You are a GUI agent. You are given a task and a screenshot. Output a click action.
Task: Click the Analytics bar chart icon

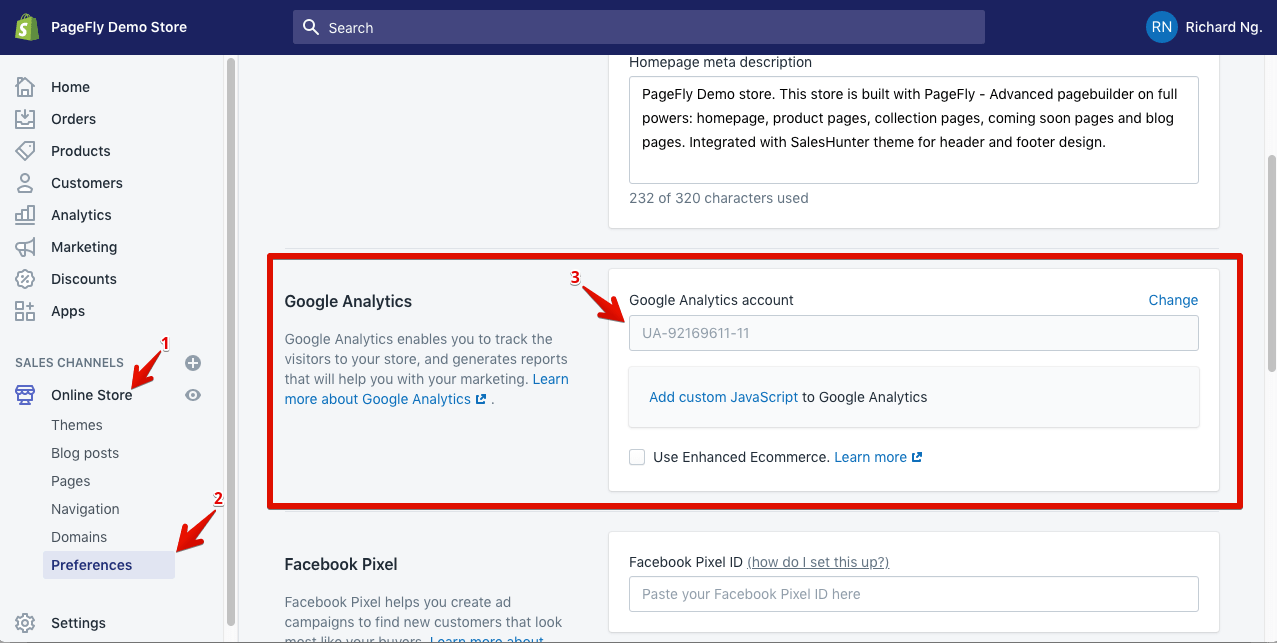tap(25, 215)
